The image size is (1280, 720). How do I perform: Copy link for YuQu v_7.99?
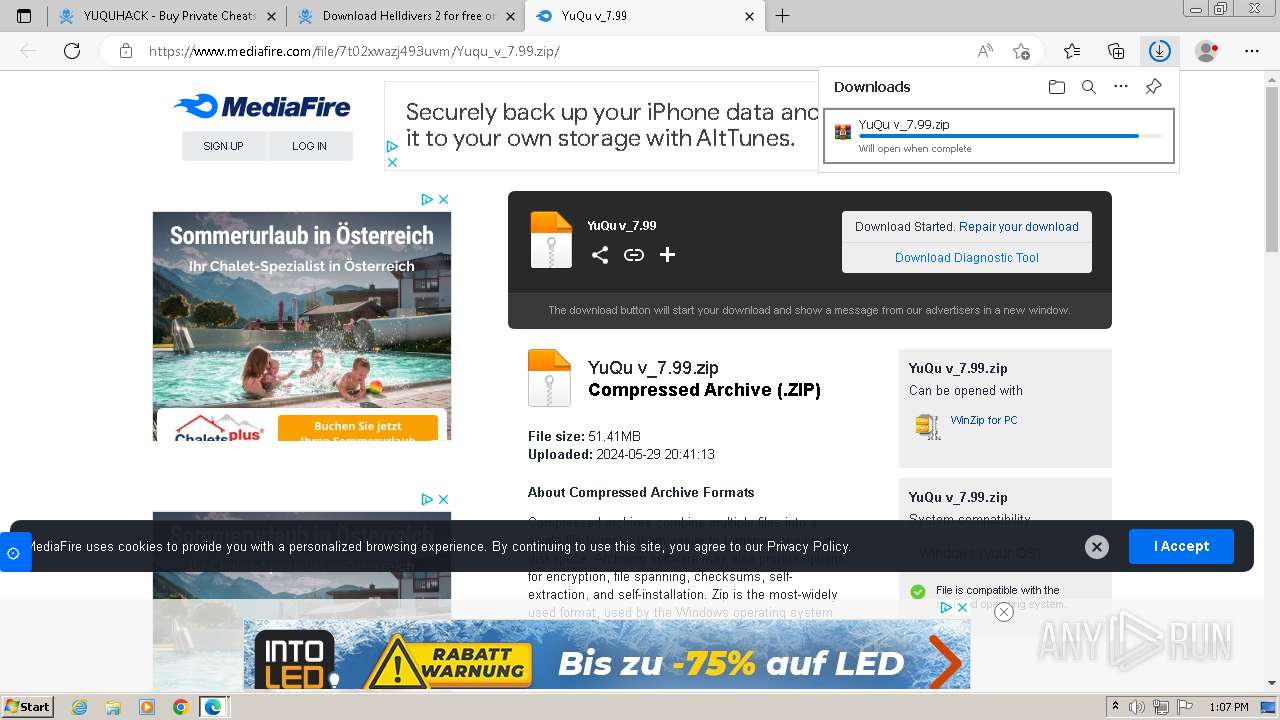(x=634, y=255)
